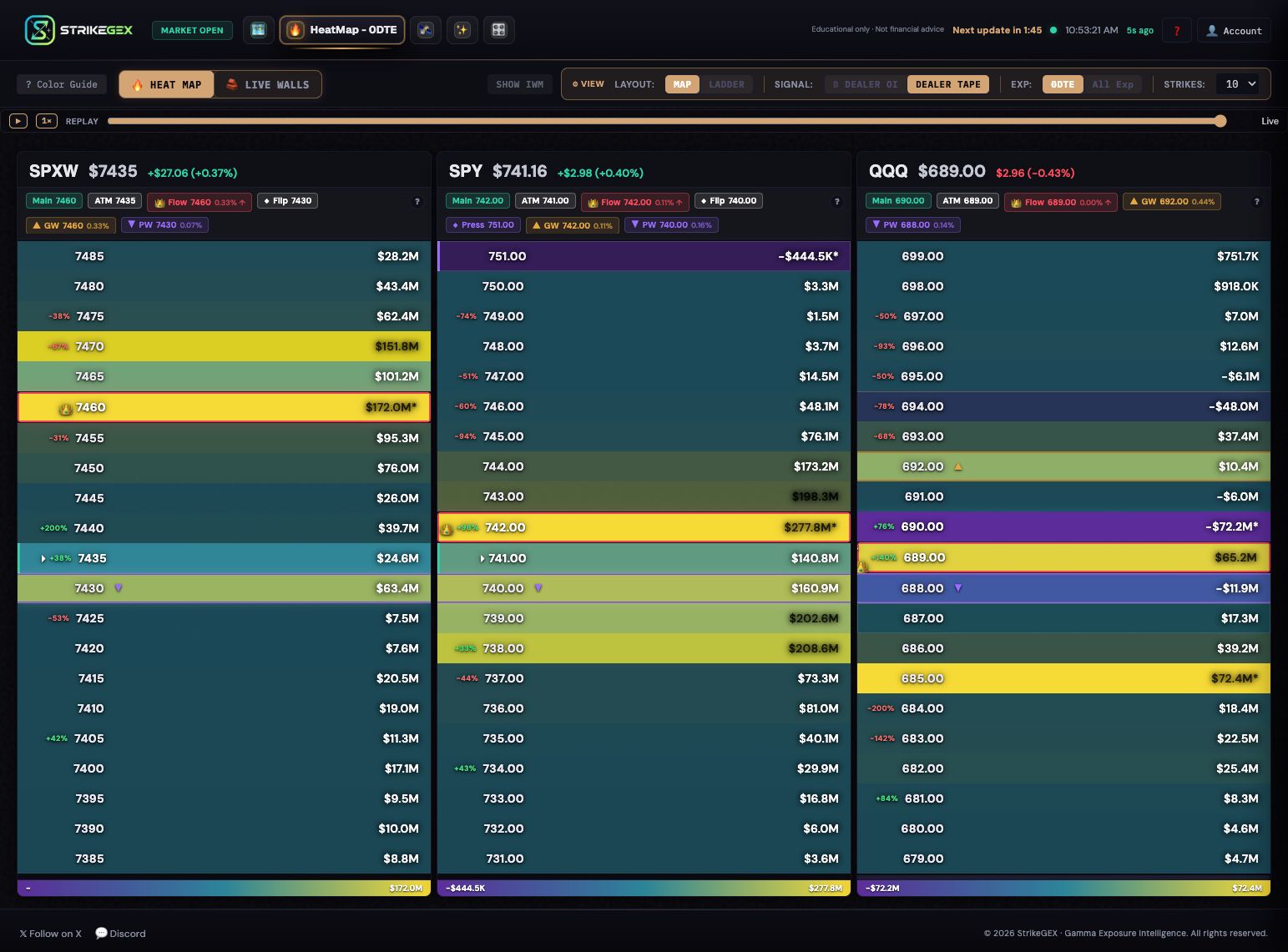
Task: Open the QQQ panel help question icon
Action: 1257,202
